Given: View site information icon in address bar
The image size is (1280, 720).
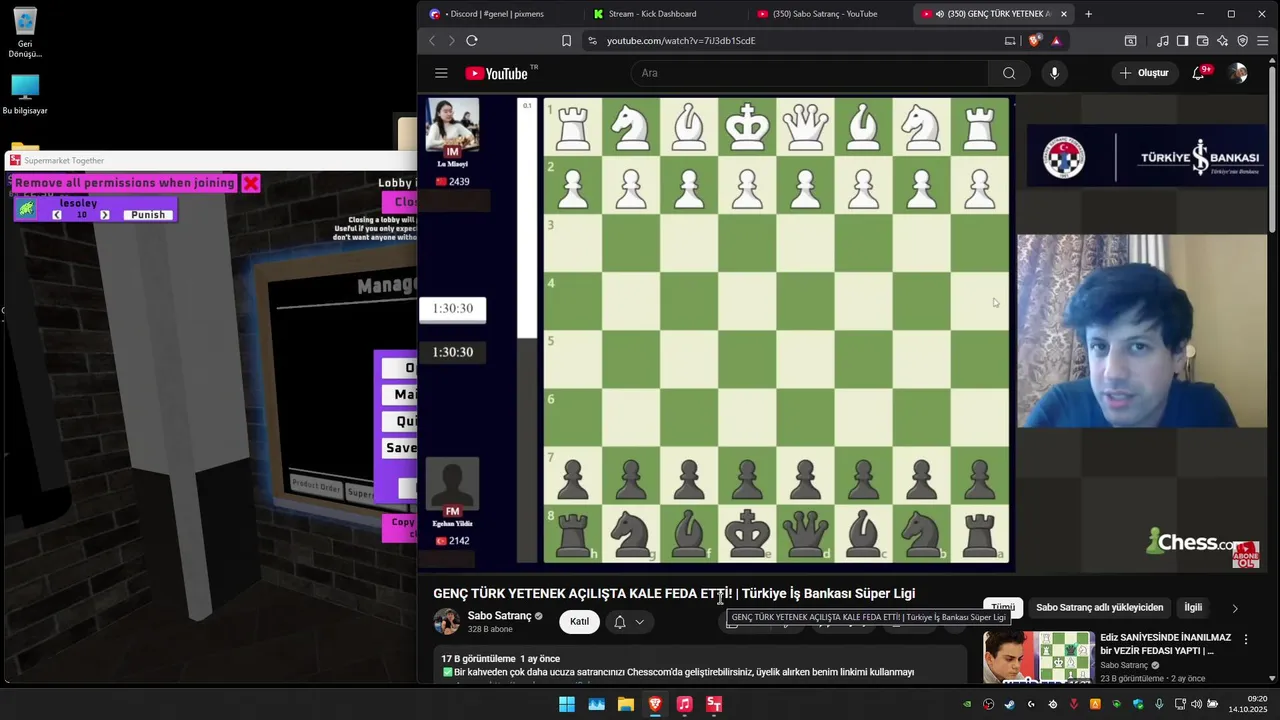Looking at the screenshot, I should click(x=592, y=41).
